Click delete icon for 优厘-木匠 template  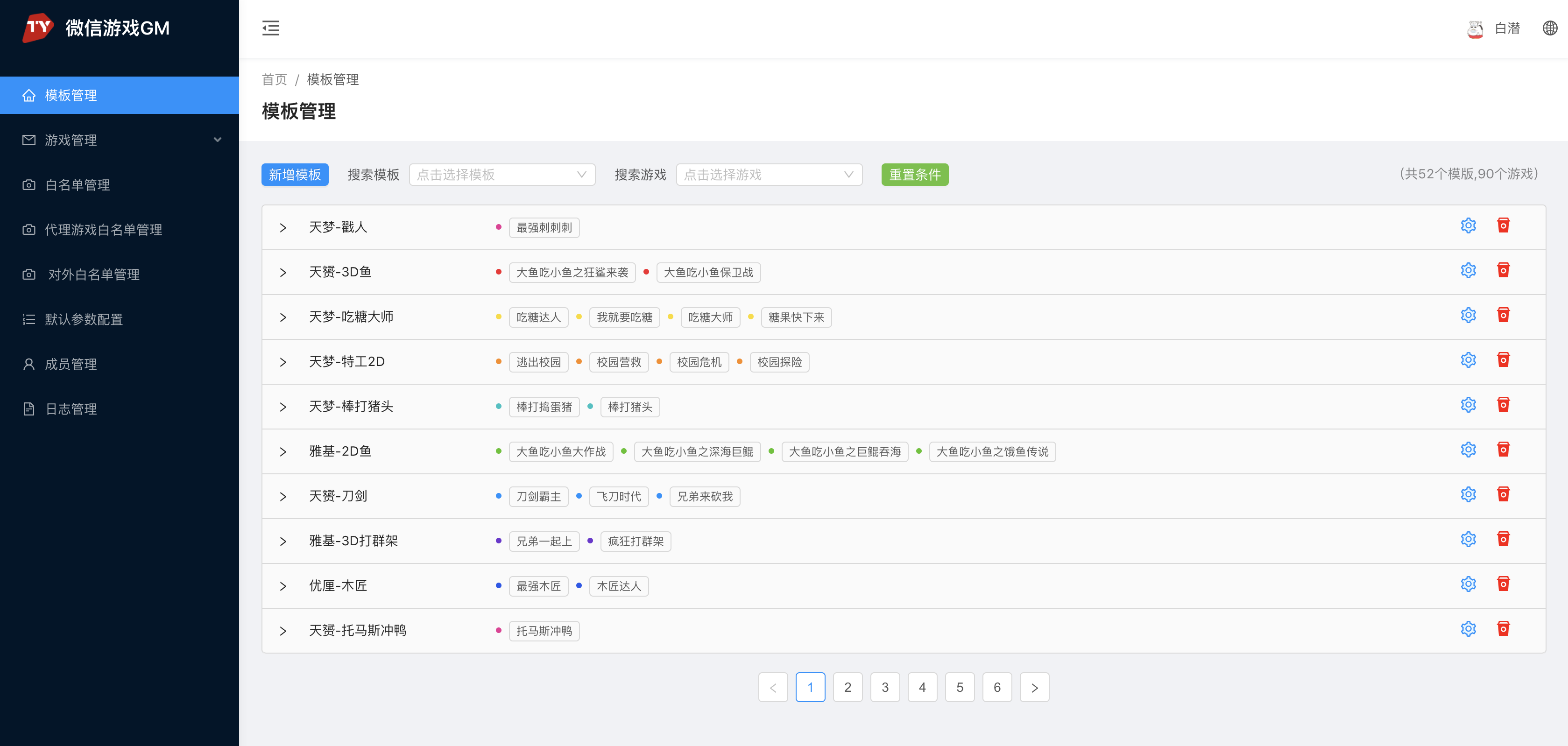[1502, 585]
